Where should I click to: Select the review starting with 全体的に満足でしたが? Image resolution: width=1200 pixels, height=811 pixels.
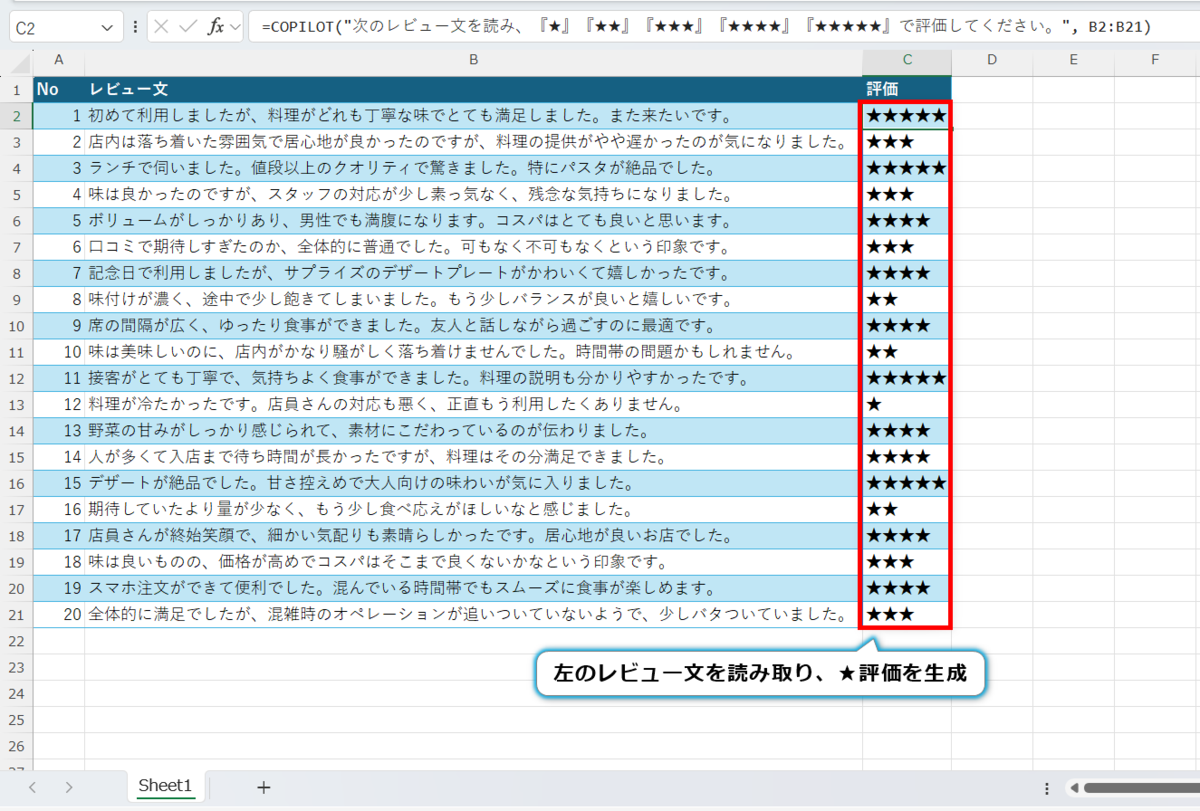(x=474, y=615)
